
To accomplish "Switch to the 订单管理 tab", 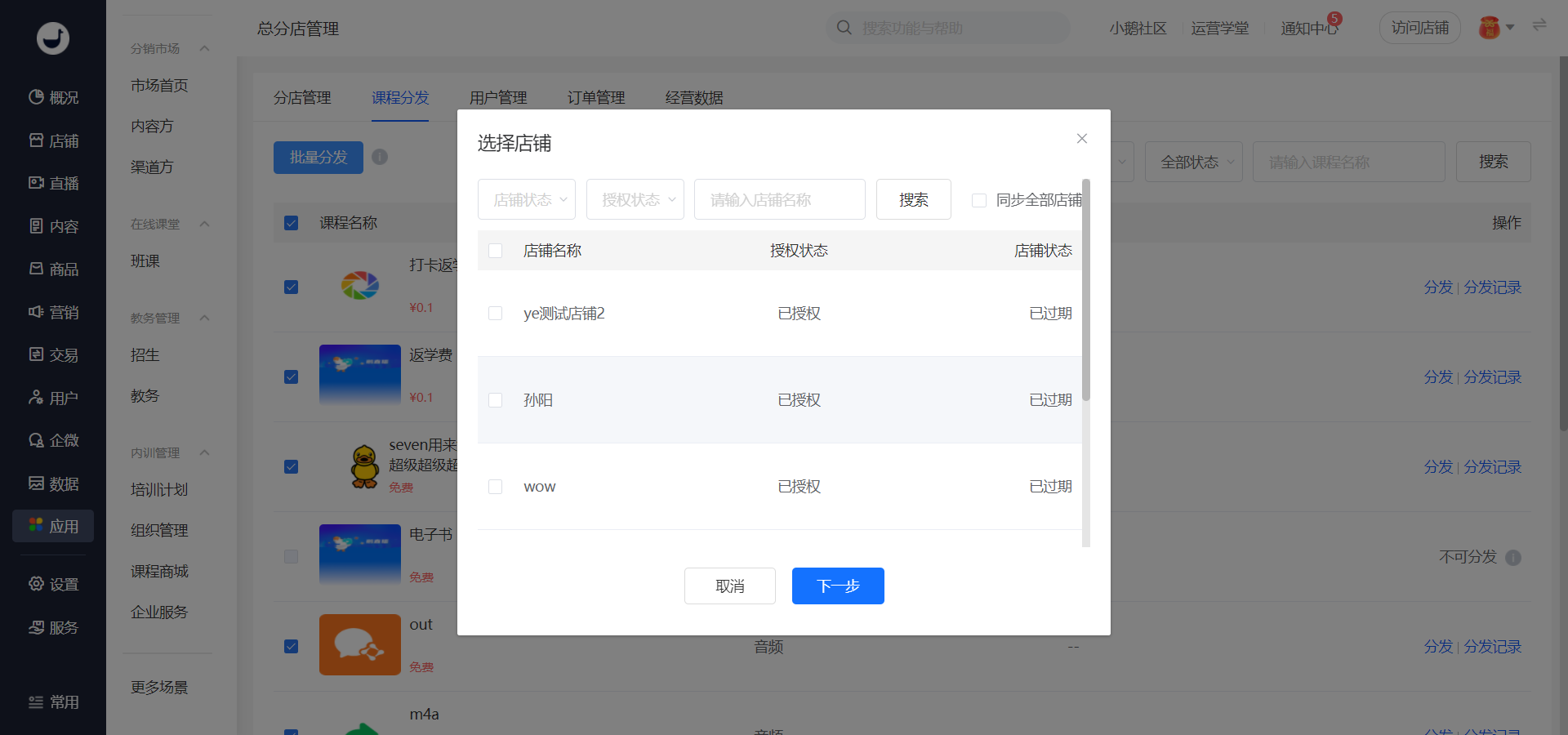I will click(x=596, y=98).
